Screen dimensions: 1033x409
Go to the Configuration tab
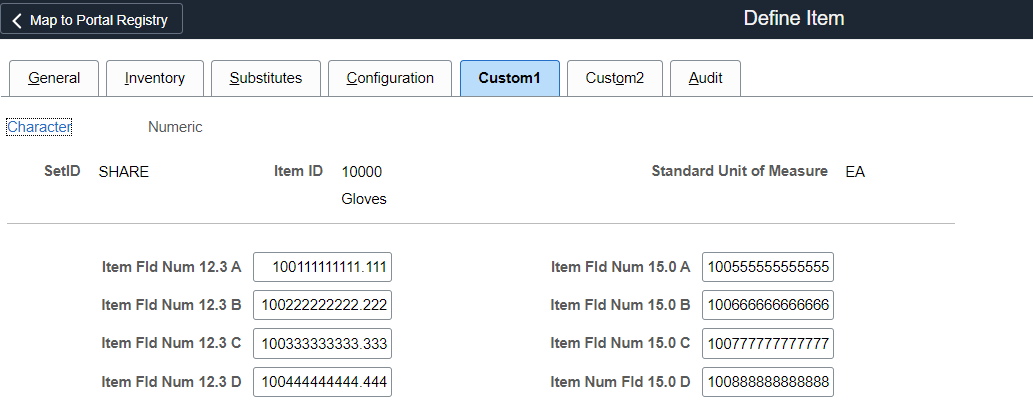coord(390,78)
